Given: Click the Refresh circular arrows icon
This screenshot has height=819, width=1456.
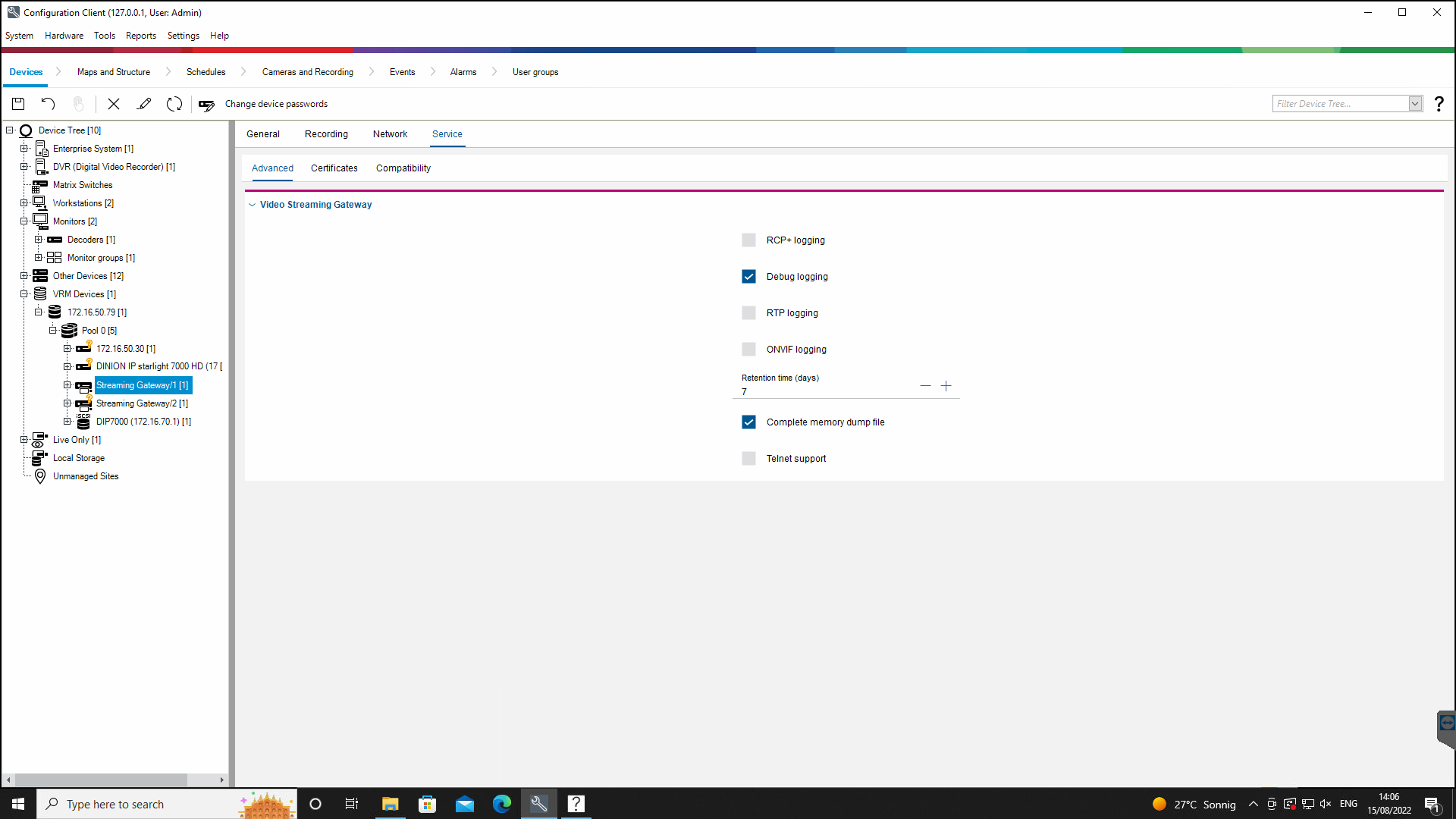Looking at the screenshot, I should point(174,104).
